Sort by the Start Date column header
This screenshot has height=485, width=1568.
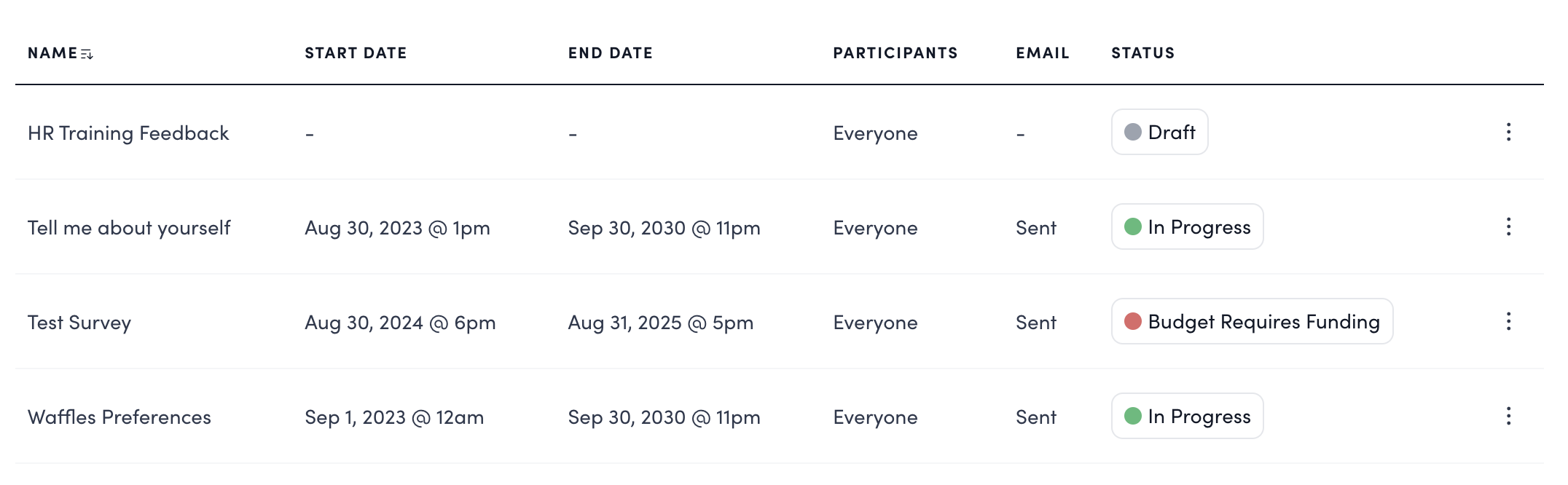[356, 53]
